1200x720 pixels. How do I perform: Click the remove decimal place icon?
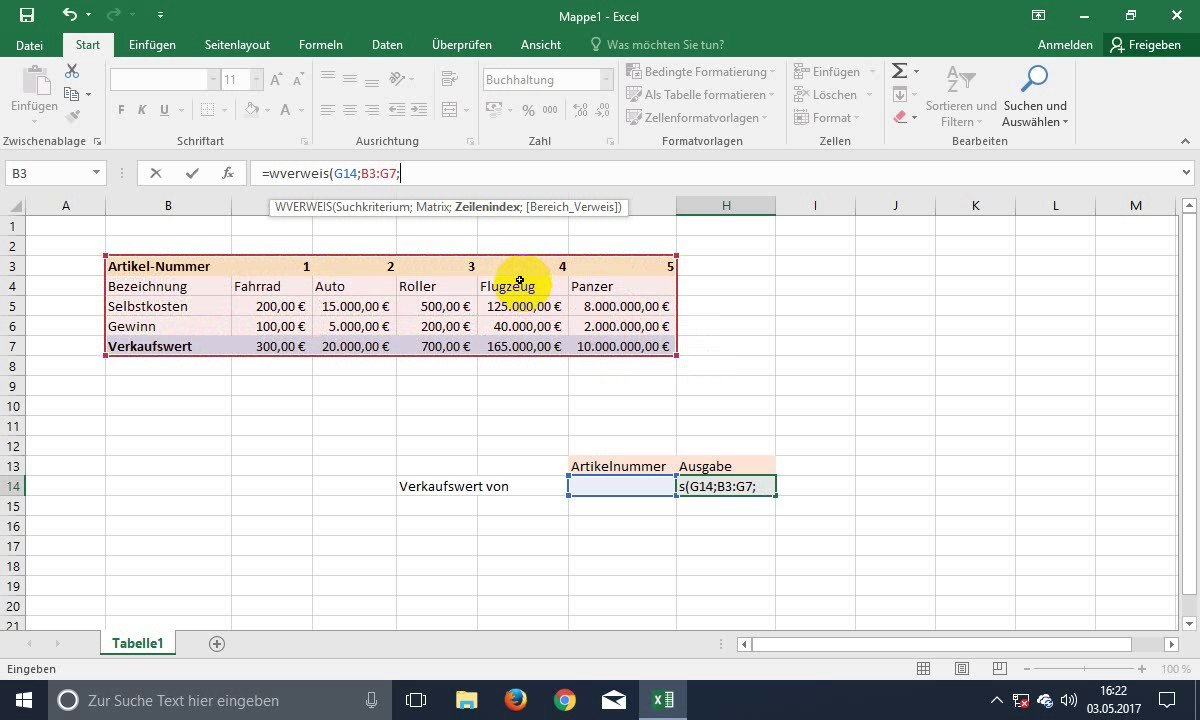tap(601, 110)
